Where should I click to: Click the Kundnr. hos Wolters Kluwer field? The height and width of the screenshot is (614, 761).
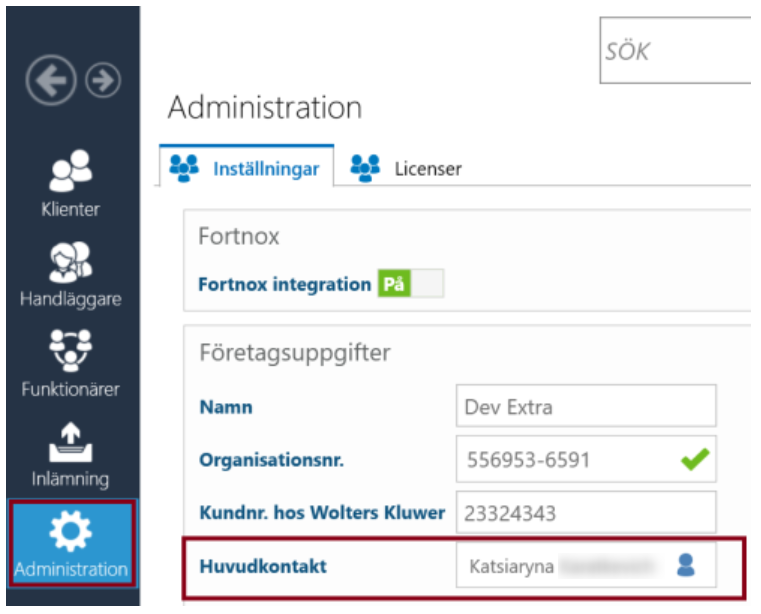(x=586, y=512)
